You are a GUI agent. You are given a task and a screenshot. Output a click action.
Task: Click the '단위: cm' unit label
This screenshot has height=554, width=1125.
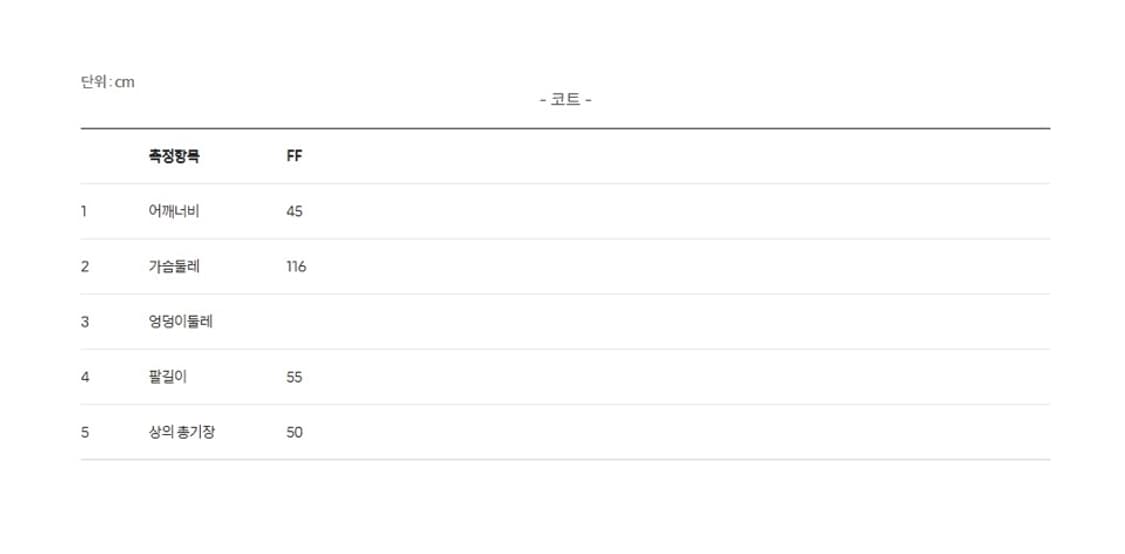click(x=107, y=82)
